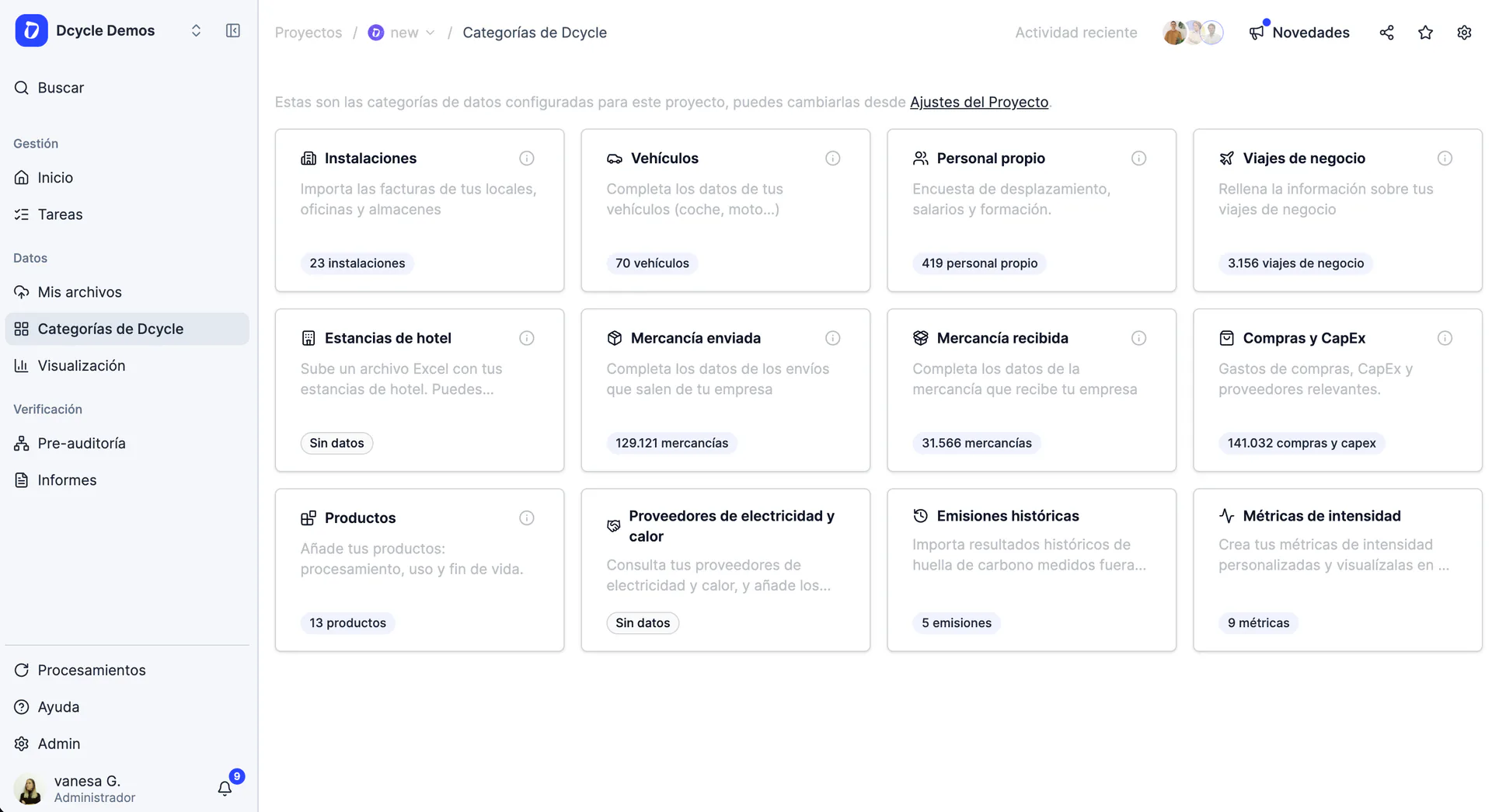Screen dimensions: 1492x812
Task: Click the '31.566 mercancías' badge
Action: [x=976, y=443]
